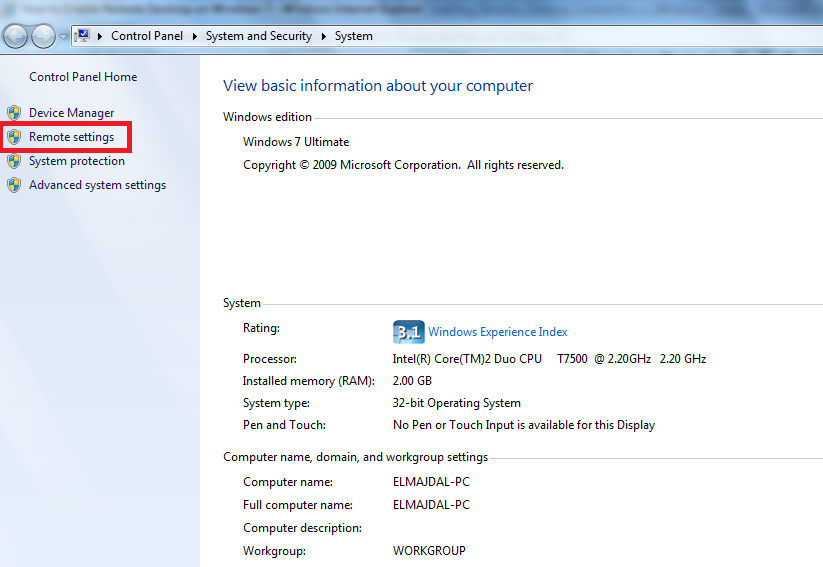This screenshot has width=823, height=567.
Task: Open Advanced system settings link
Action: point(97,185)
